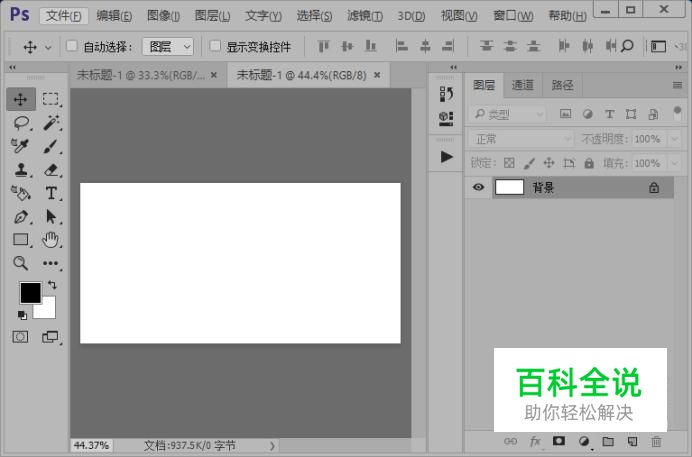Enable the 显示变换控件 checkbox
Screen dimensions: 692x457
pos(215,45)
